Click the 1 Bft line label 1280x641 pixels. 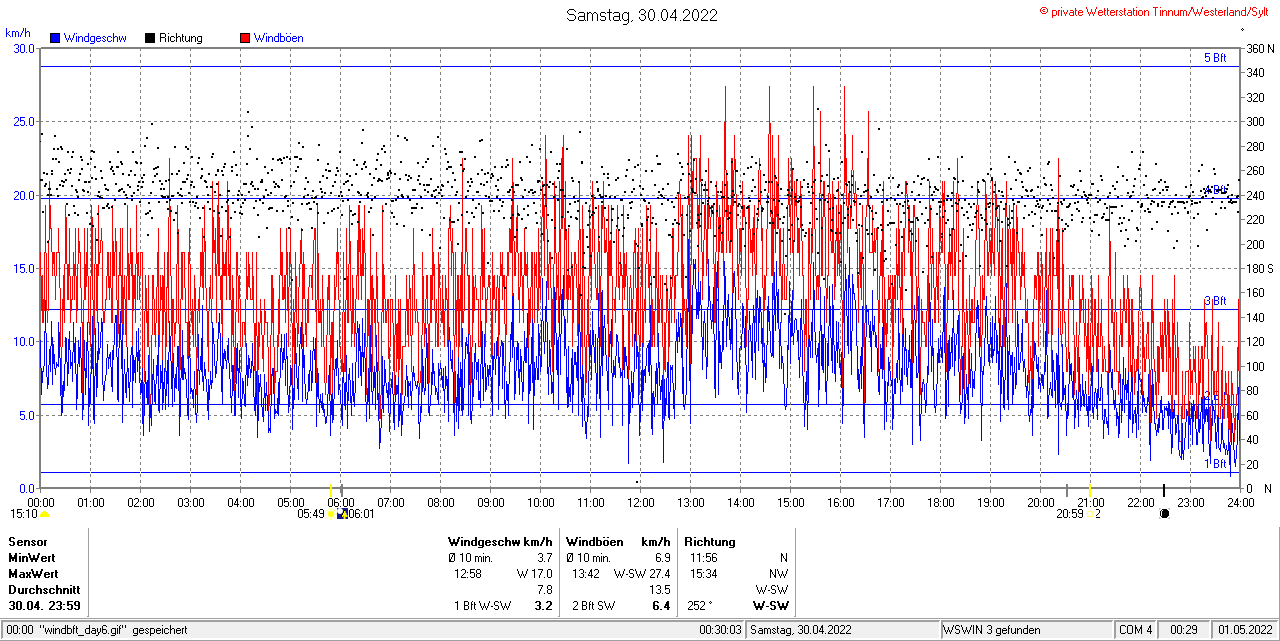pyautogui.click(x=1214, y=463)
